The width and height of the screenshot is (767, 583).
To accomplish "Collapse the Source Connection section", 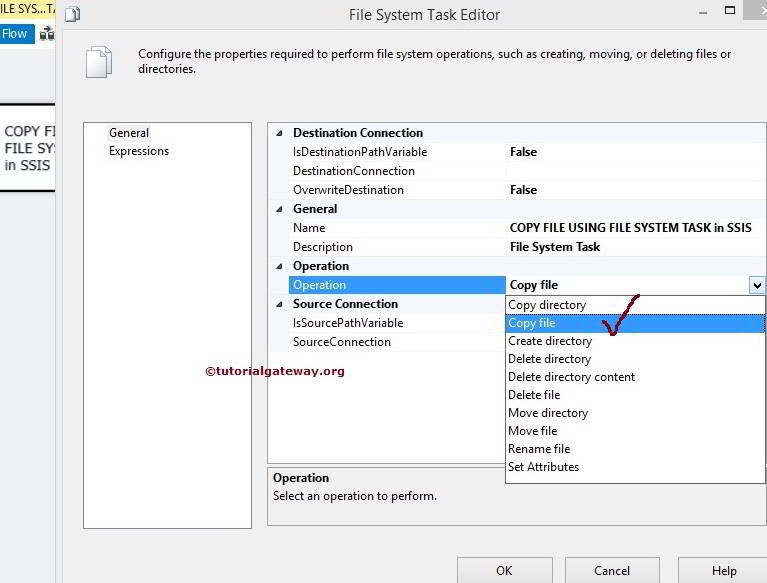I will click(279, 304).
